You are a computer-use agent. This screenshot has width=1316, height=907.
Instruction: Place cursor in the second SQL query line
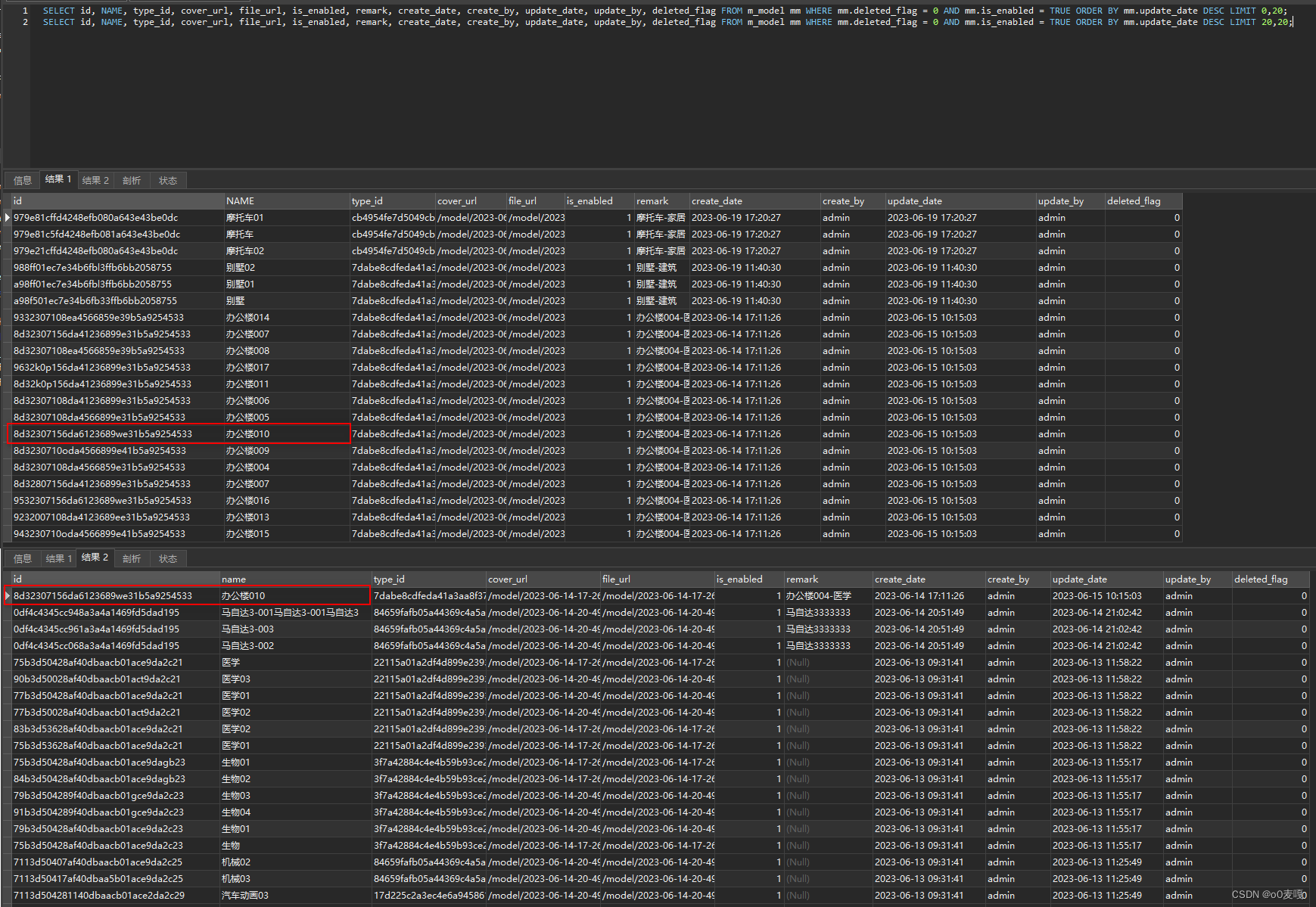pyautogui.click(x=667, y=23)
